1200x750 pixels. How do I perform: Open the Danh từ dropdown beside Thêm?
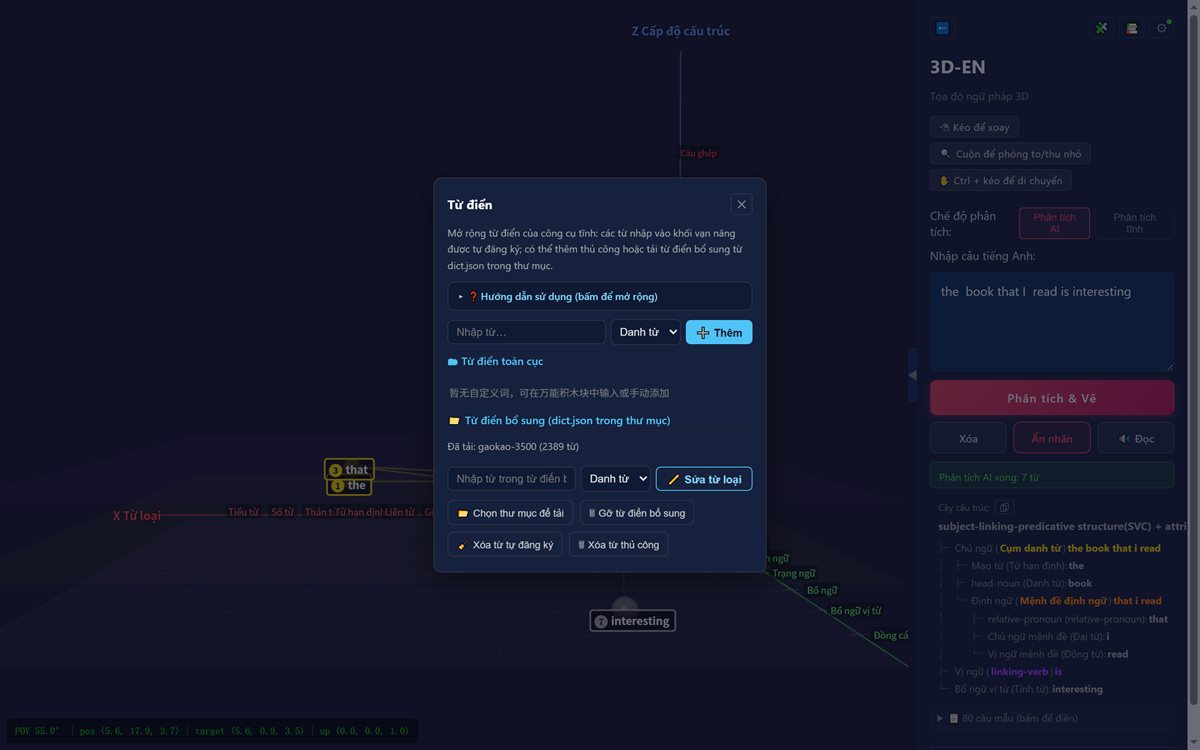pyautogui.click(x=646, y=332)
